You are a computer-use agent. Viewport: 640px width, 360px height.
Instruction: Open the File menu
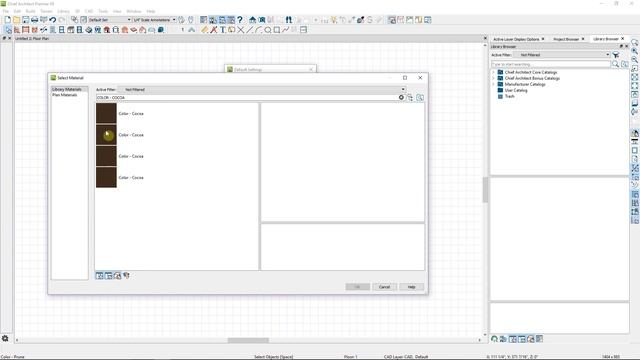tap(6, 11)
